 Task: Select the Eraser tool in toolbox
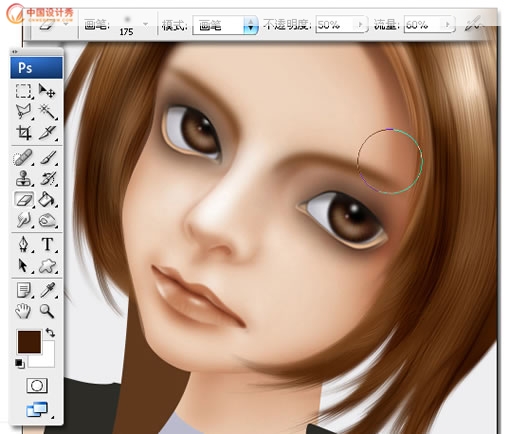24,200
